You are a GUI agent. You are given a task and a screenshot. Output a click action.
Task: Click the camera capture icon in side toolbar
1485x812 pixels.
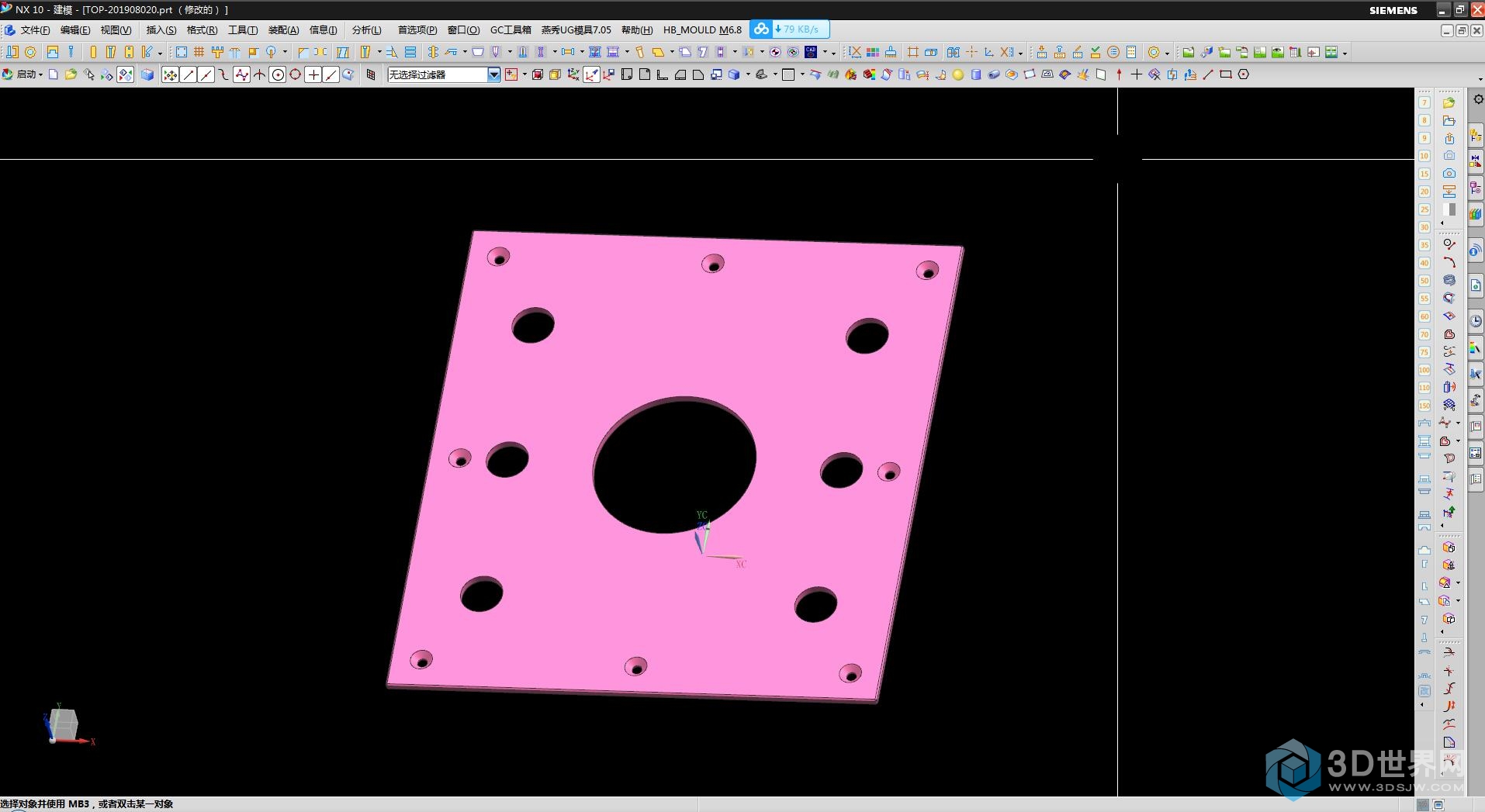pos(1449,174)
